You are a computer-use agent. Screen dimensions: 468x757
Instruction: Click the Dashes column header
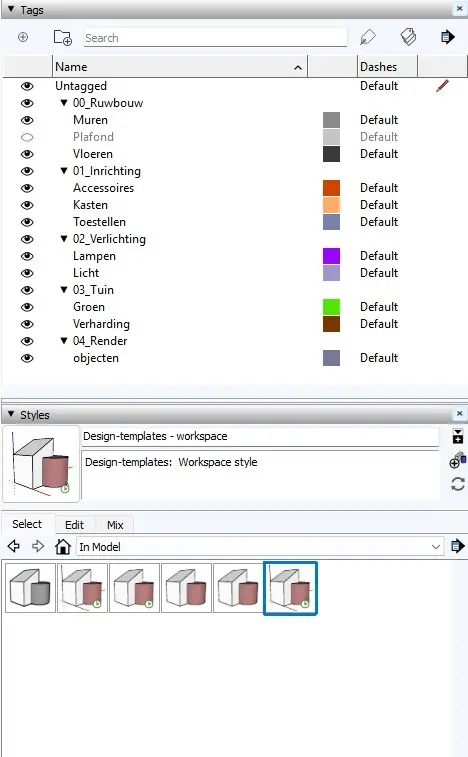[x=388, y=67]
